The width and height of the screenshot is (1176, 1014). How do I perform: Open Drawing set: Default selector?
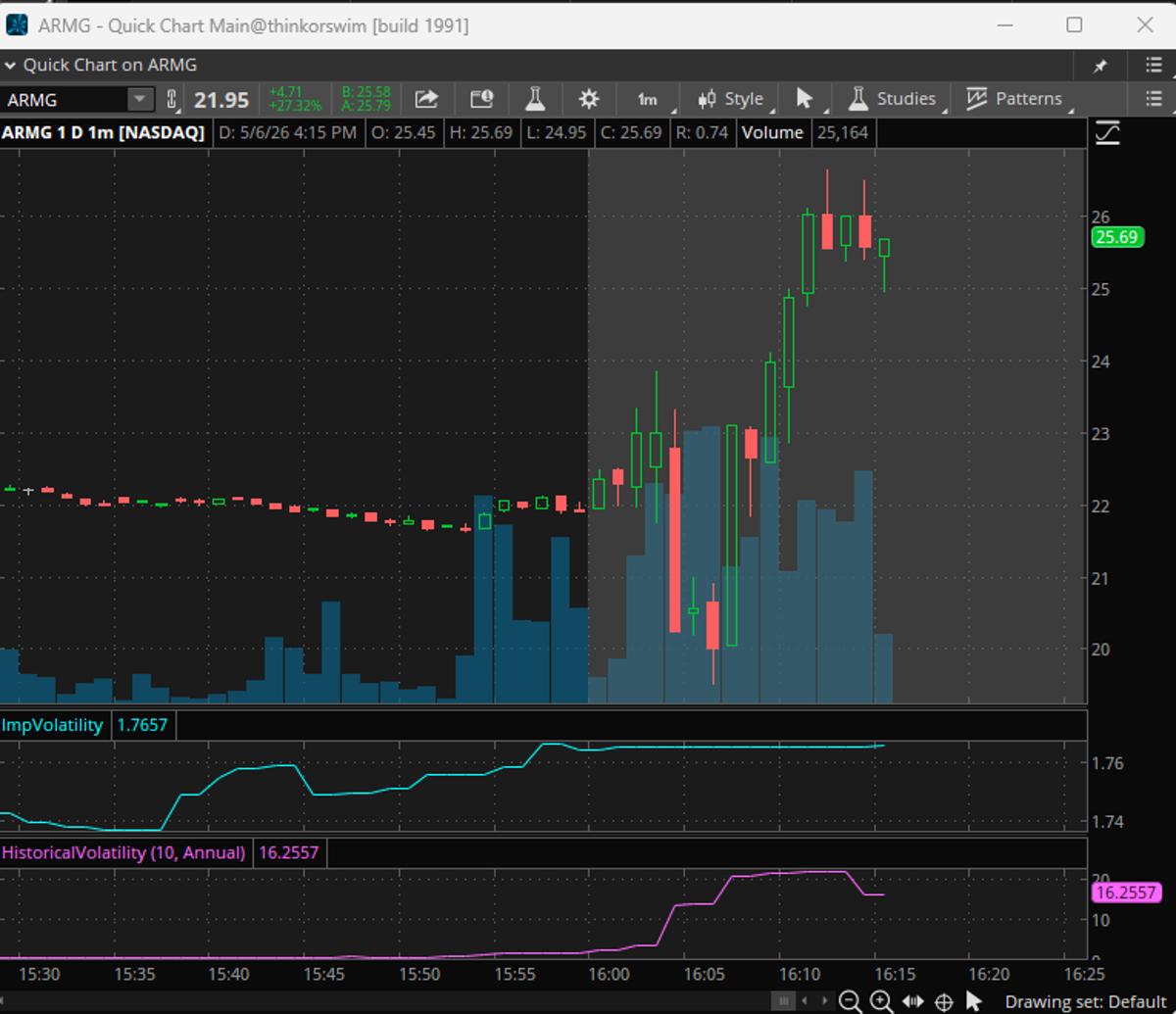pyautogui.click(x=1086, y=1001)
